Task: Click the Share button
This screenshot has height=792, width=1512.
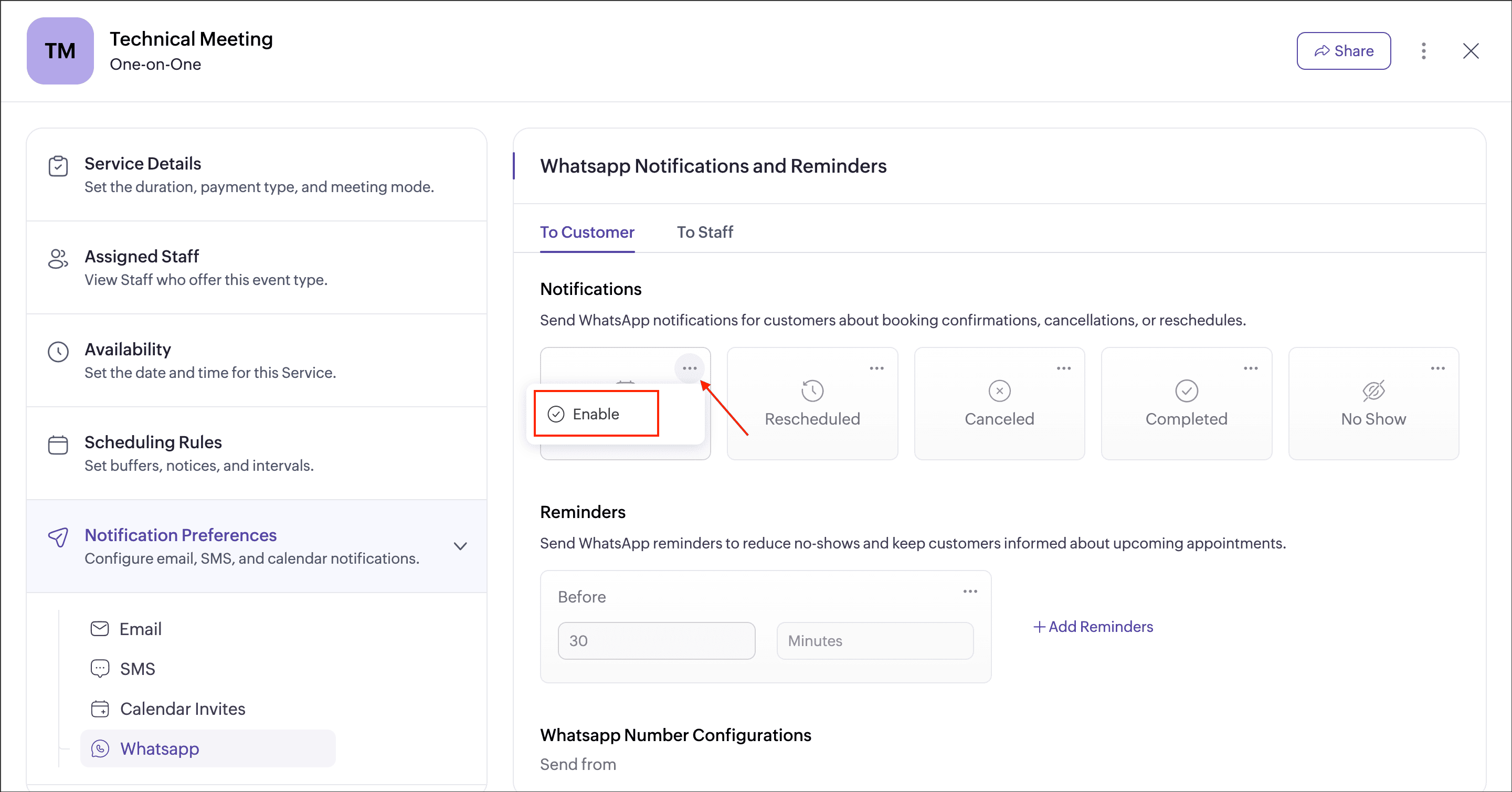Action: 1343,51
